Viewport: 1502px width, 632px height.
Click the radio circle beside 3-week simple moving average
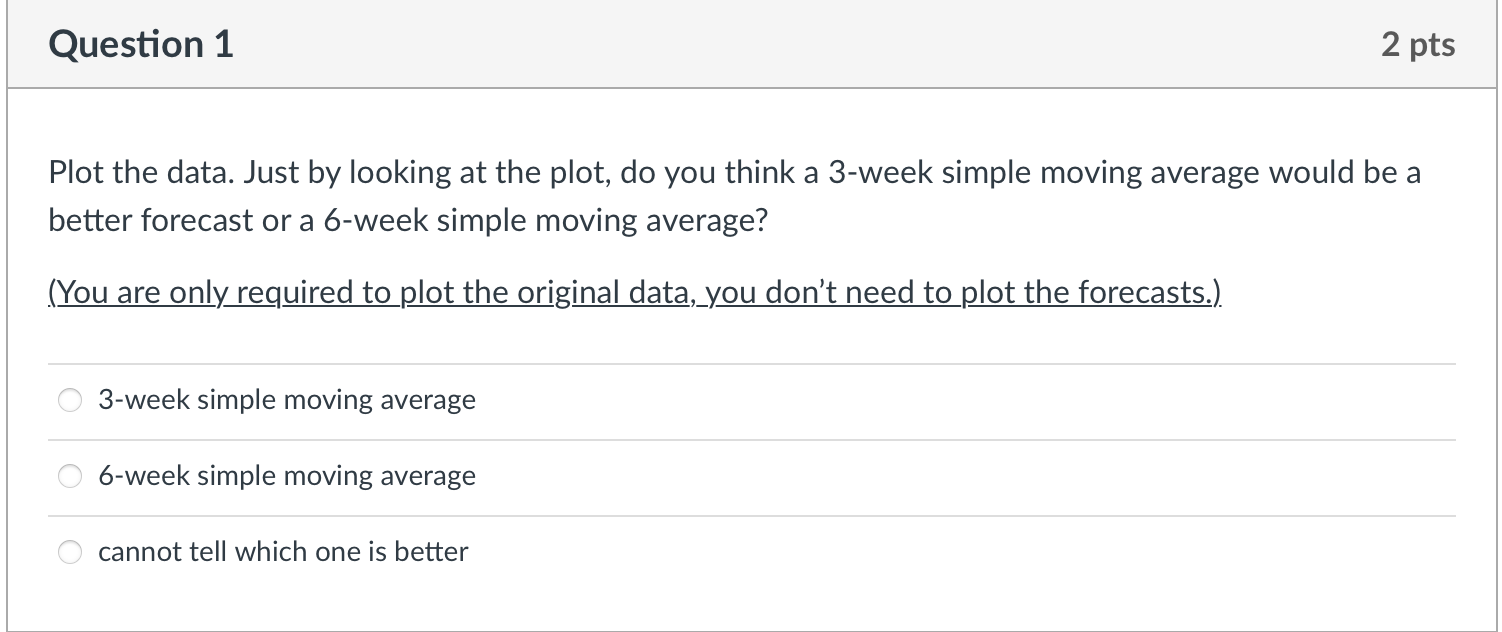tap(70, 399)
